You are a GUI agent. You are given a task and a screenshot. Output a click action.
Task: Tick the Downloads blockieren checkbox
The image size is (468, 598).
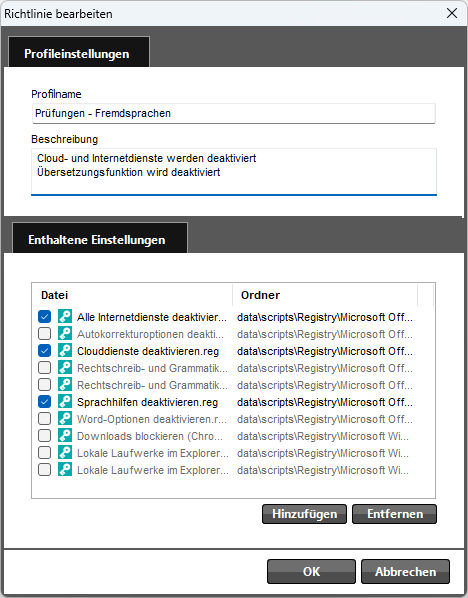[45, 436]
